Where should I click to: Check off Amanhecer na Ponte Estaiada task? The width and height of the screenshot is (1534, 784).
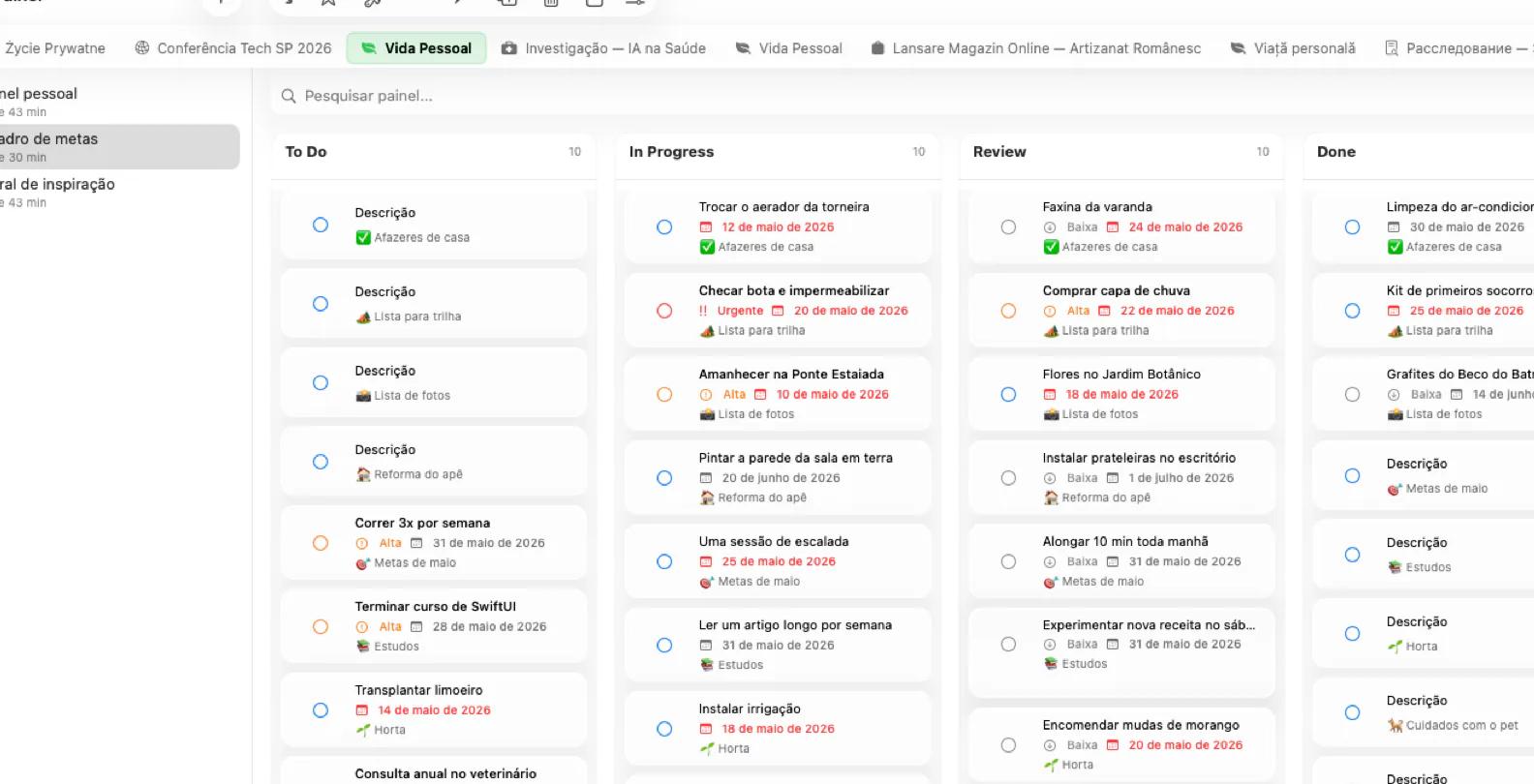point(664,395)
